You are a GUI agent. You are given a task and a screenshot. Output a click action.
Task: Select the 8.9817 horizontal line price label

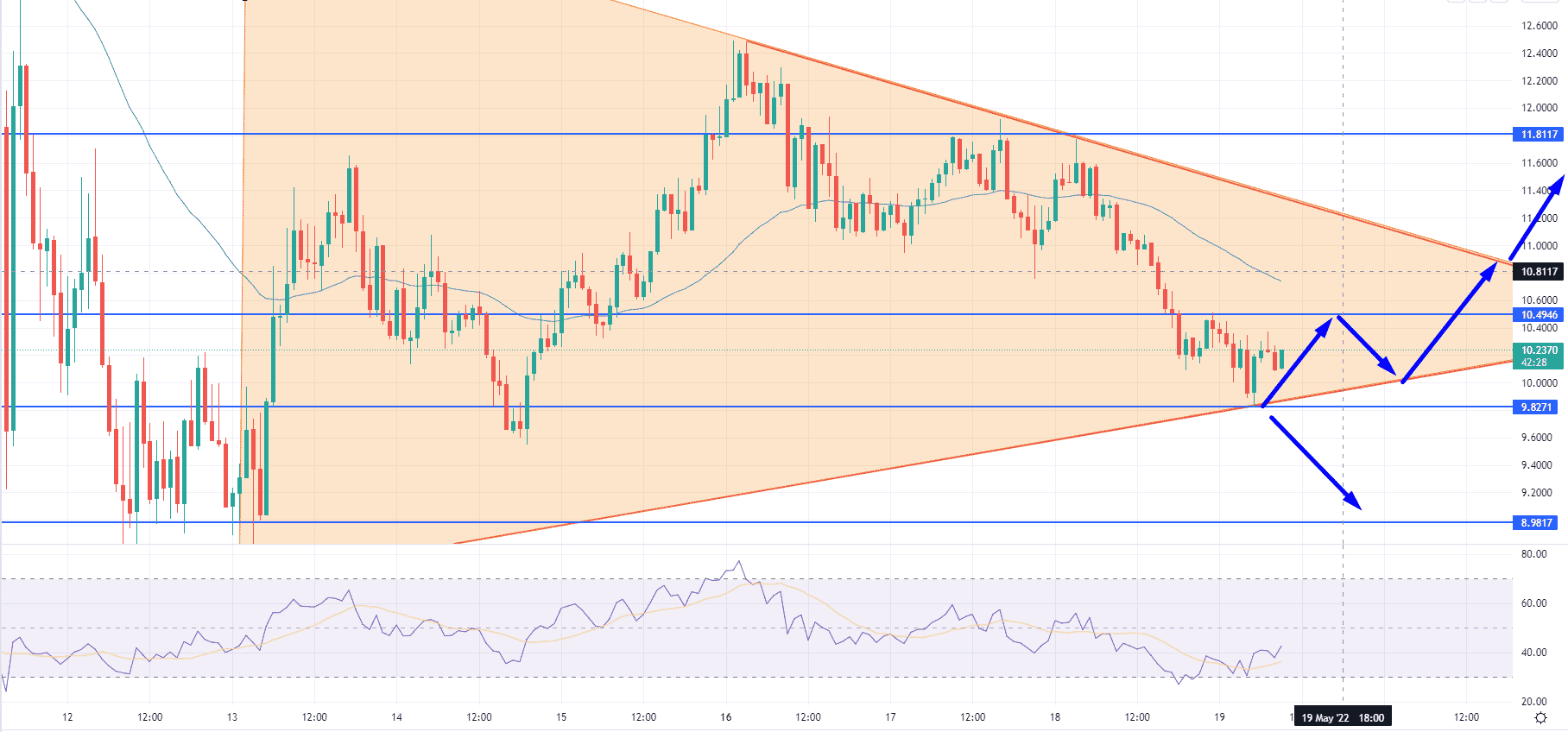(1536, 523)
